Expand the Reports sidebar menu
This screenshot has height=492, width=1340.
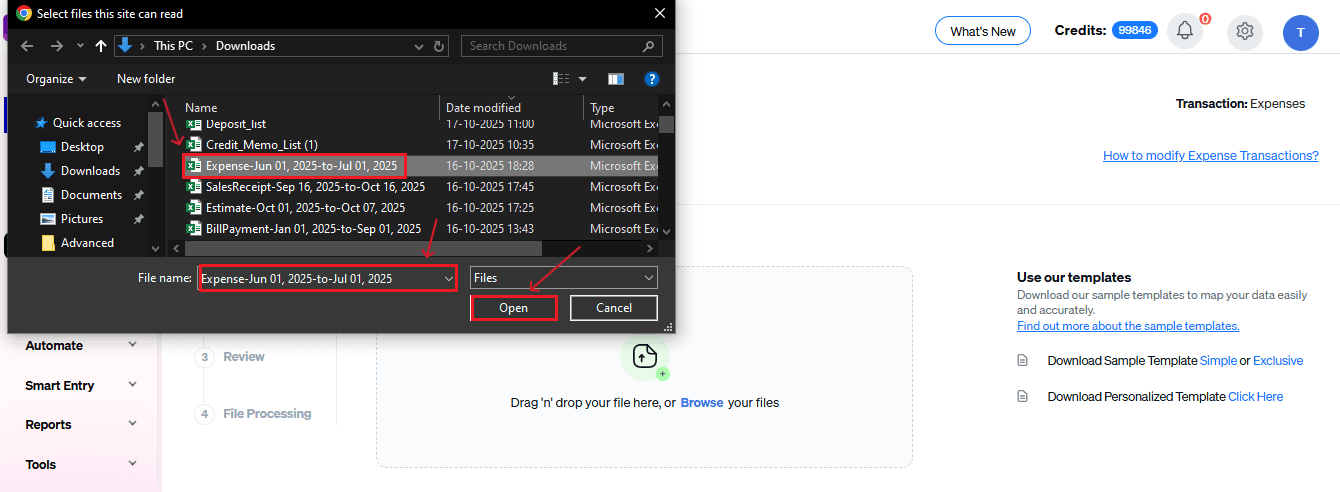(82, 424)
